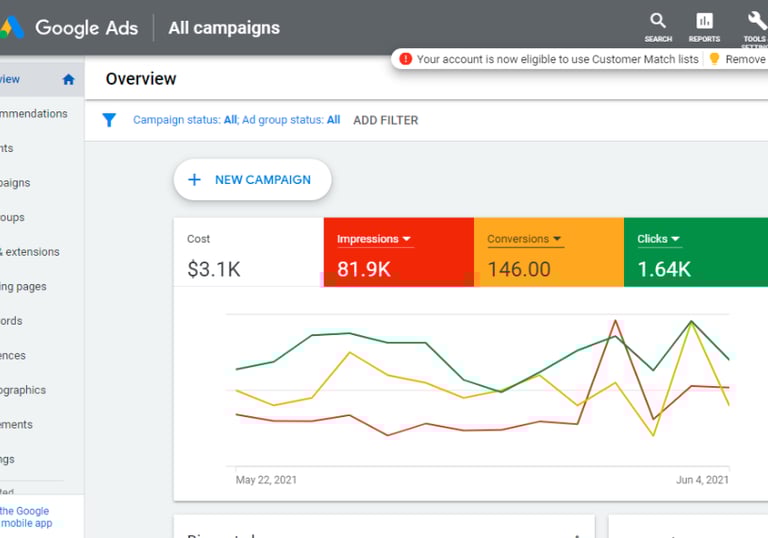Click the Ad group status All filter
The width and height of the screenshot is (768, 538).
coord(291,120)
